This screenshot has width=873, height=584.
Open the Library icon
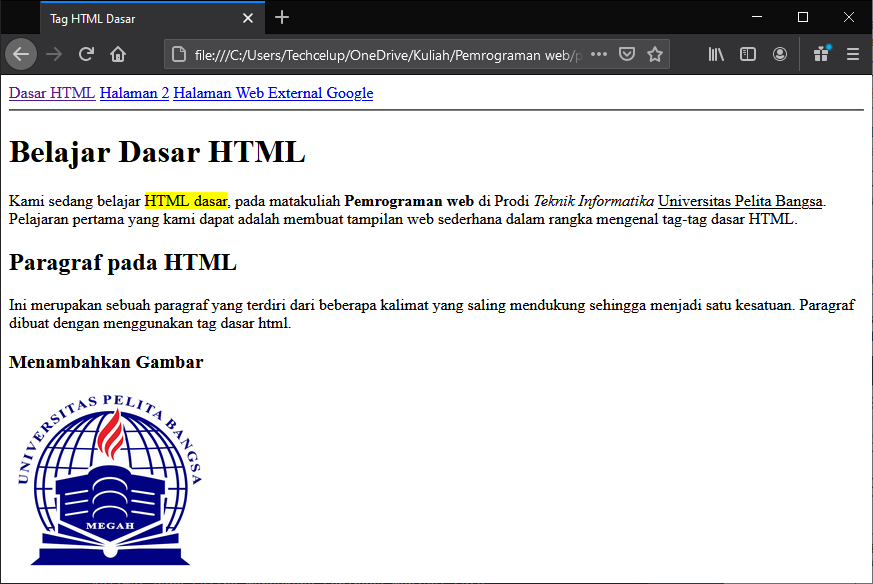pos(716,54)
